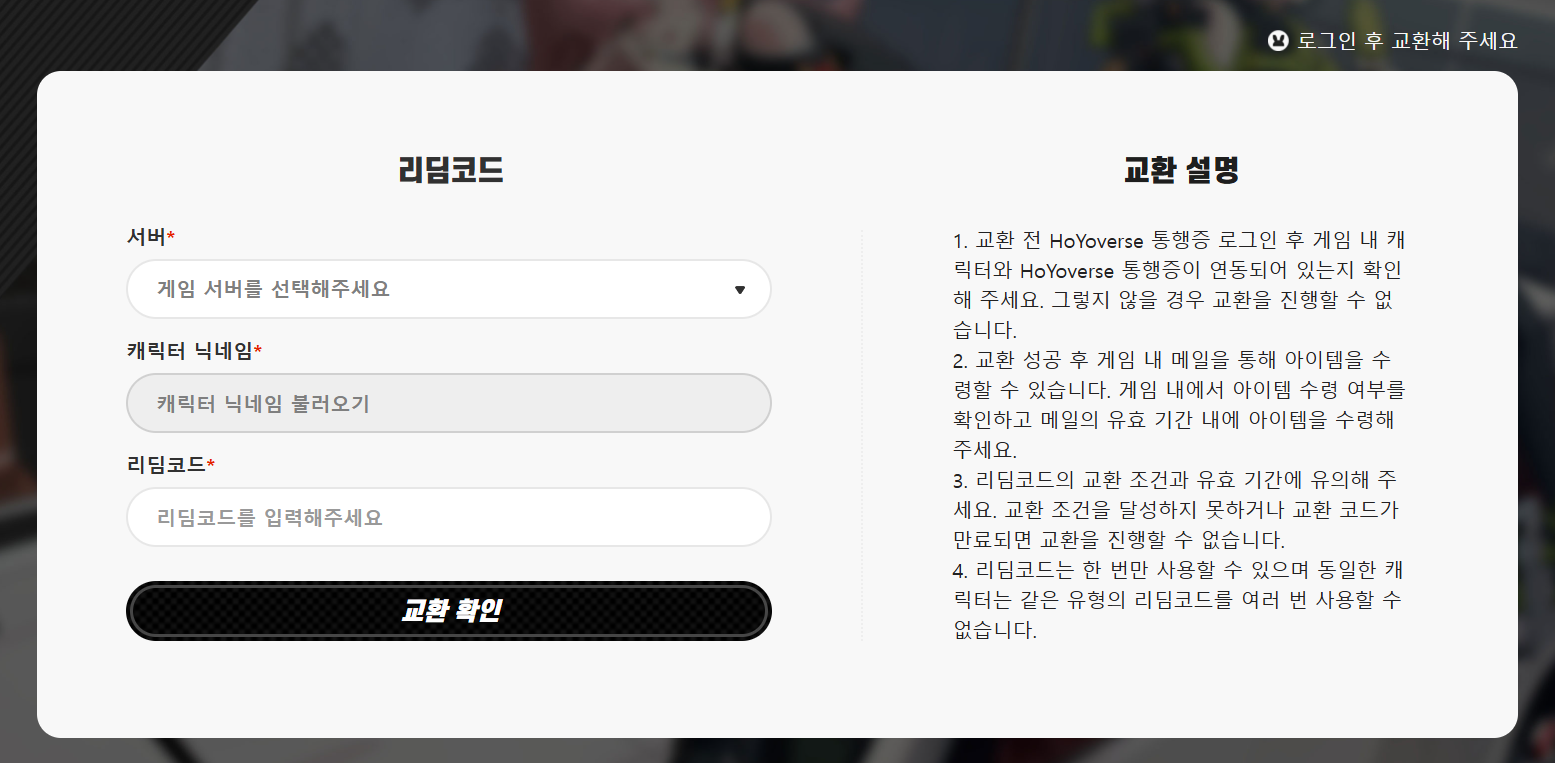
Task: Click the '리딤코드' field label above the code input
Action: pyautogui.click(x=166, y=464)
